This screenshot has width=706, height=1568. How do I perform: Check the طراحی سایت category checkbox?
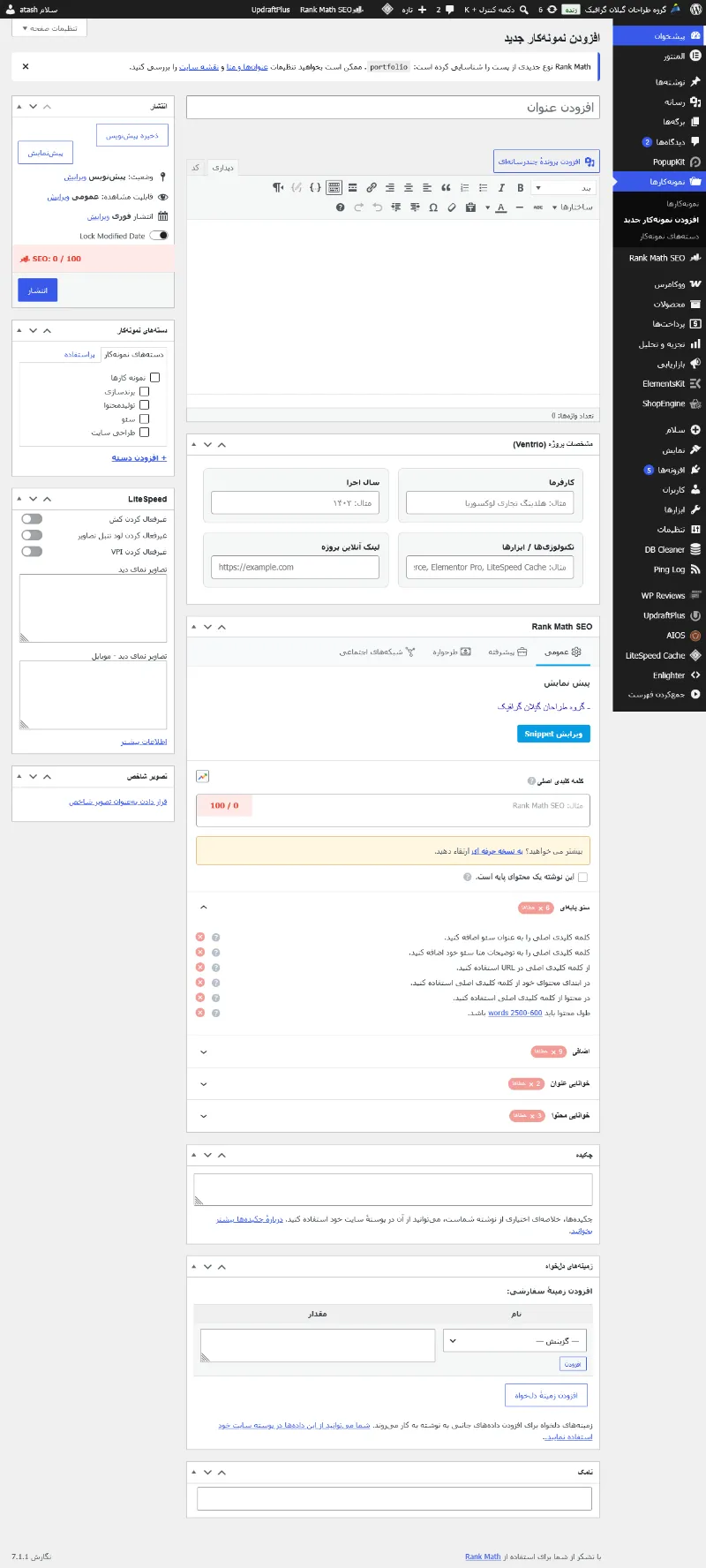point(145,432)
